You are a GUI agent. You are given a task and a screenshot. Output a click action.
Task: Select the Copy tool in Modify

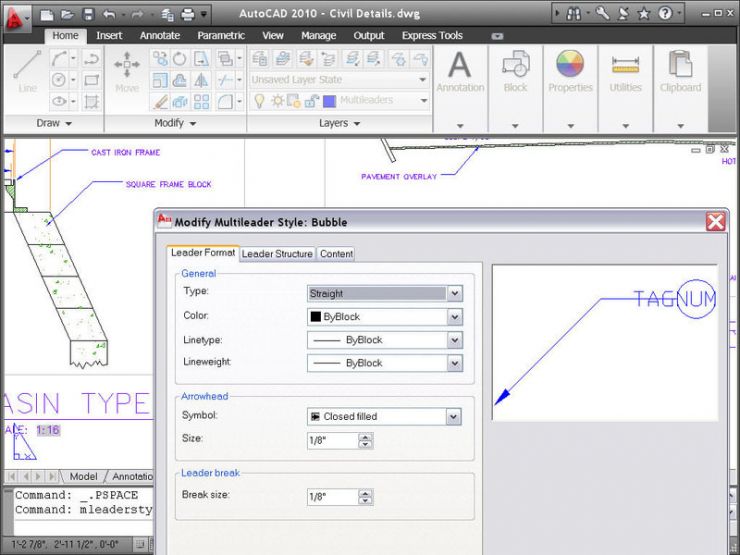(160, 59)
